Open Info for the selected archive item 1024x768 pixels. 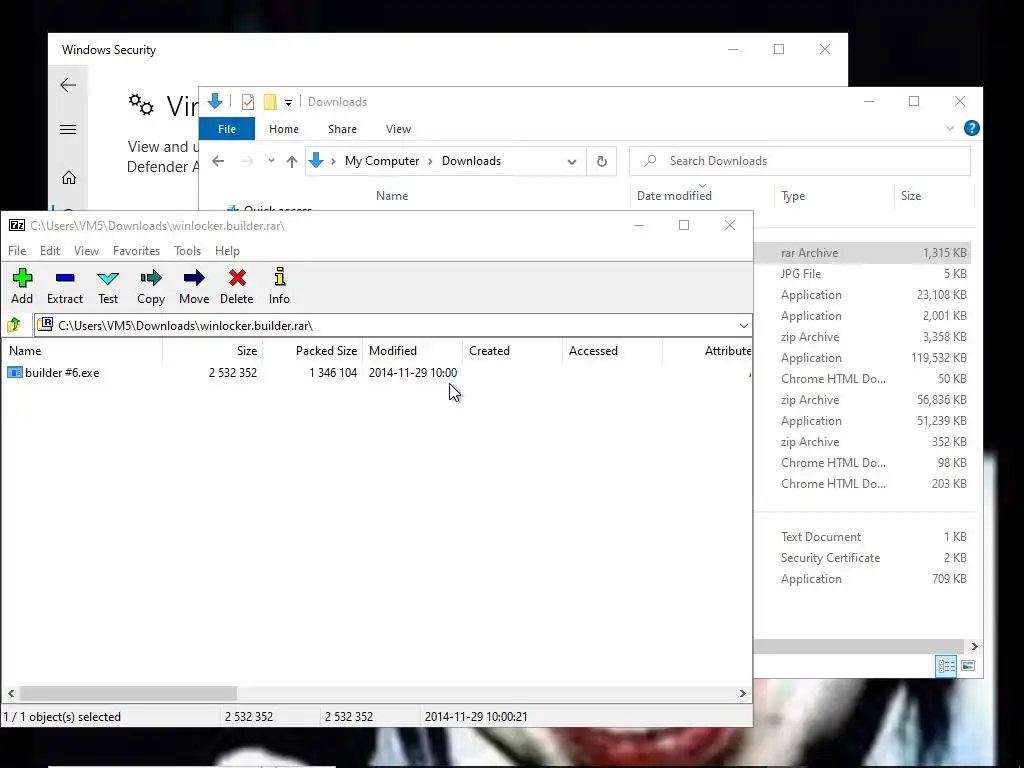[x=280, y=286]
